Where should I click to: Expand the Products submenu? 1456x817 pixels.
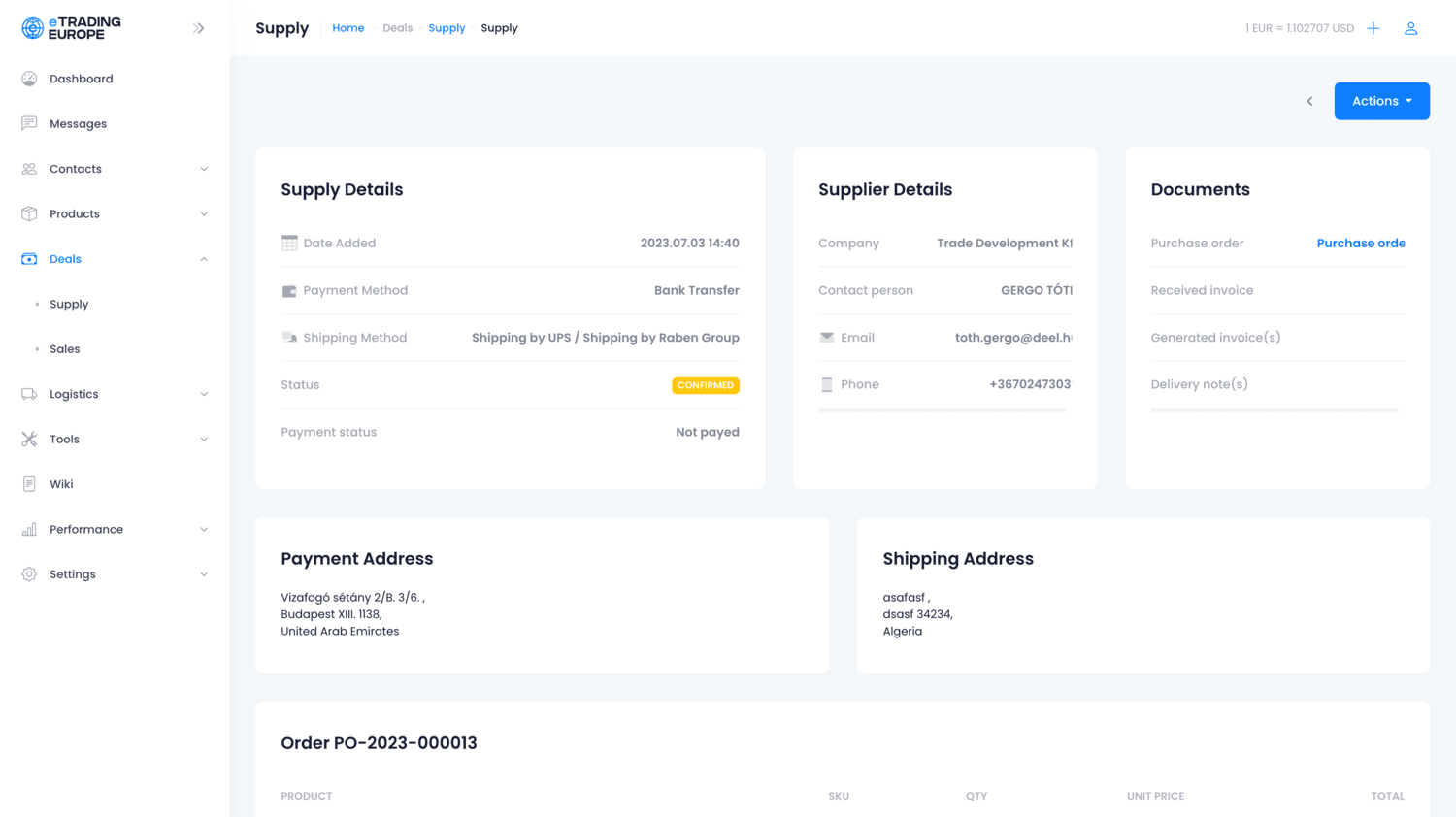tap(204, 214)
